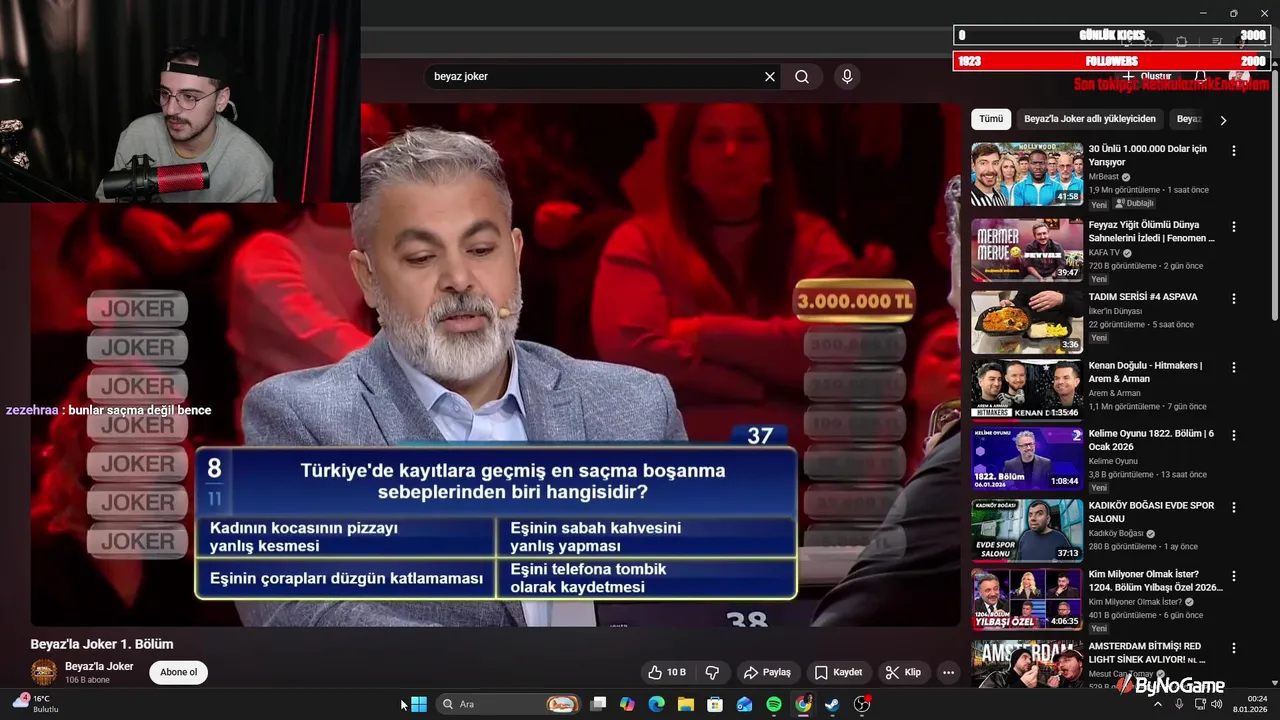Viewport: 1280px width, 720px height.
Task: Start voice search with the microphone icon
Action: (x=847, y=76)
